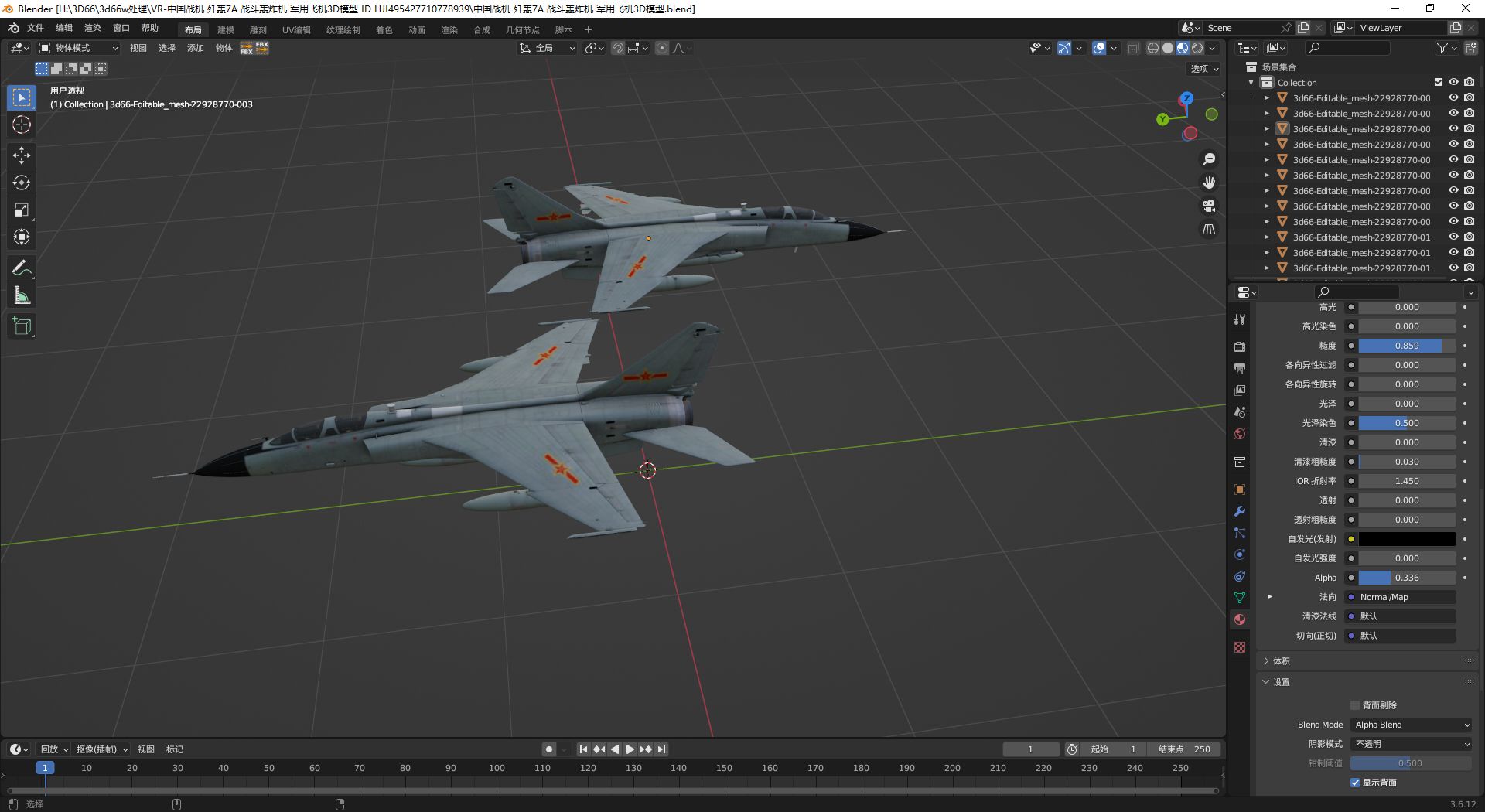Screen dimensions: 1485x812
Task: Toggle viewport gizmos display
Action: (x=1064, y=48)
